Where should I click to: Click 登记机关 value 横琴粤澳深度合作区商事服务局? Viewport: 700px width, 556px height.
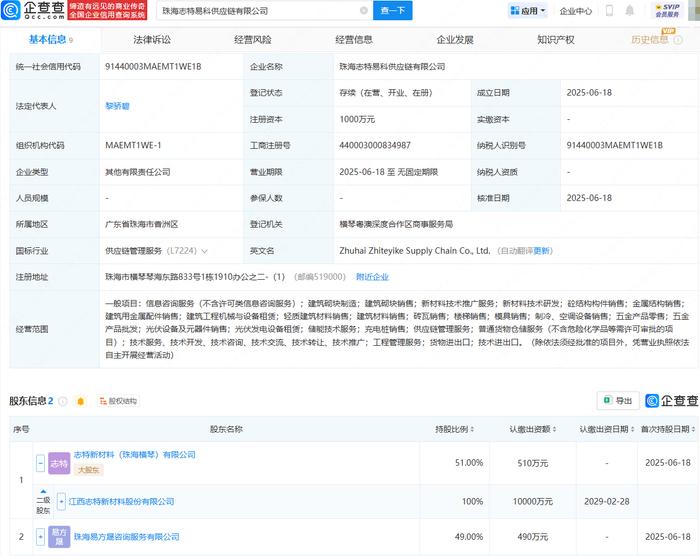point(396,224)
